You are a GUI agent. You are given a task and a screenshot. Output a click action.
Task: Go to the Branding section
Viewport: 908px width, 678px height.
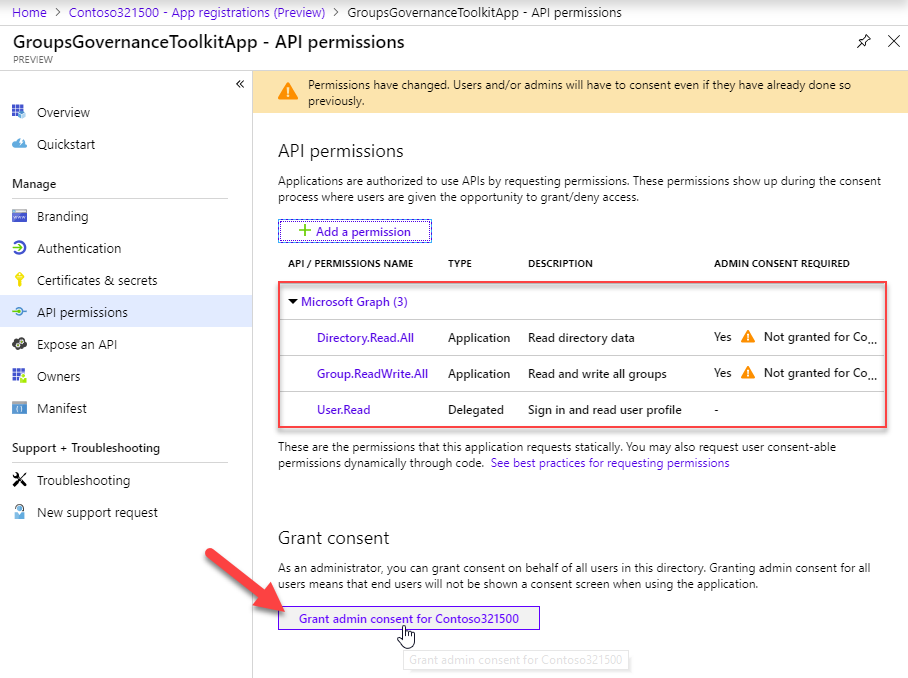coord(63,217)
